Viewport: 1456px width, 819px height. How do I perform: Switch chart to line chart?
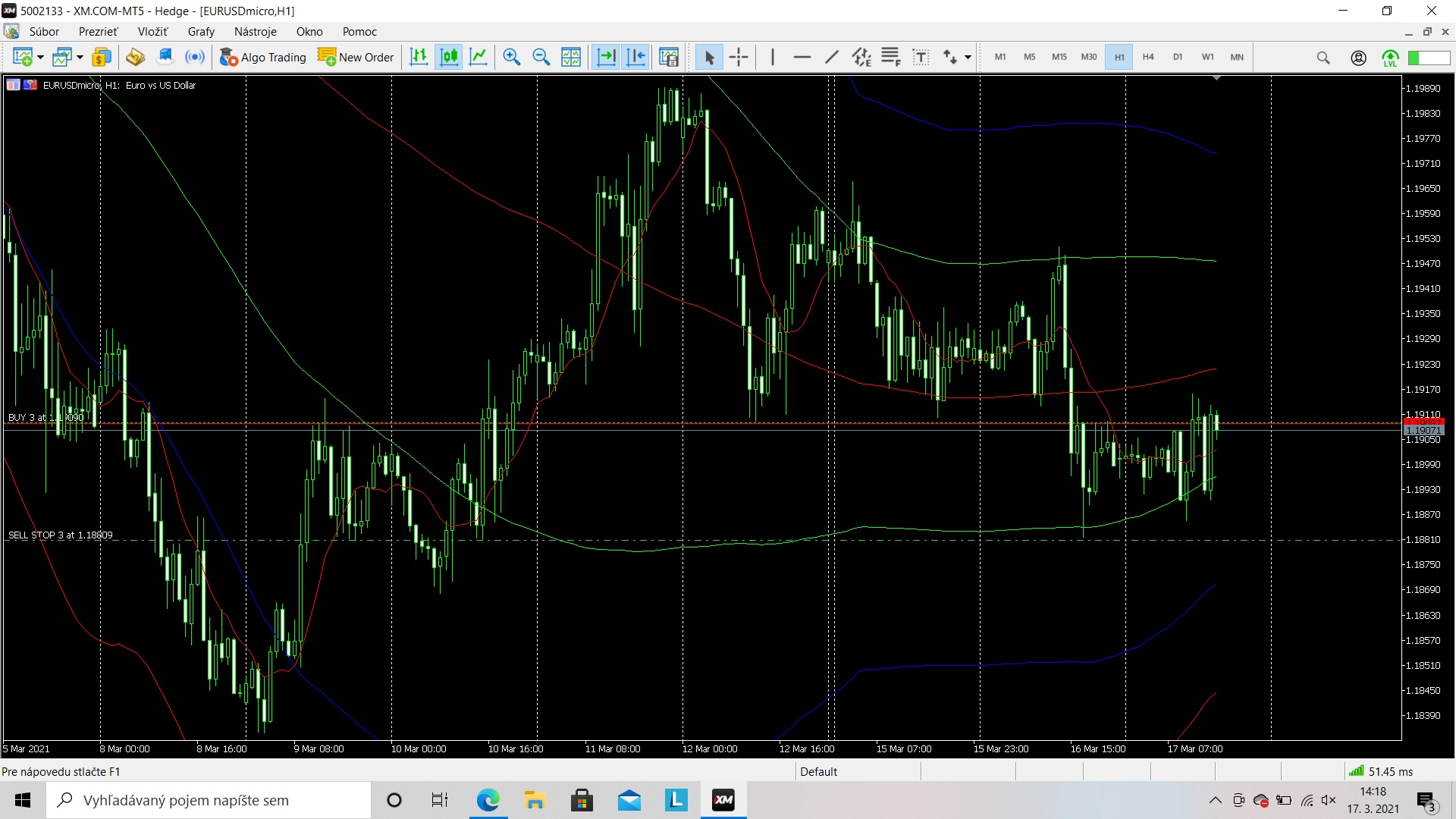click(x=479, y=57)
